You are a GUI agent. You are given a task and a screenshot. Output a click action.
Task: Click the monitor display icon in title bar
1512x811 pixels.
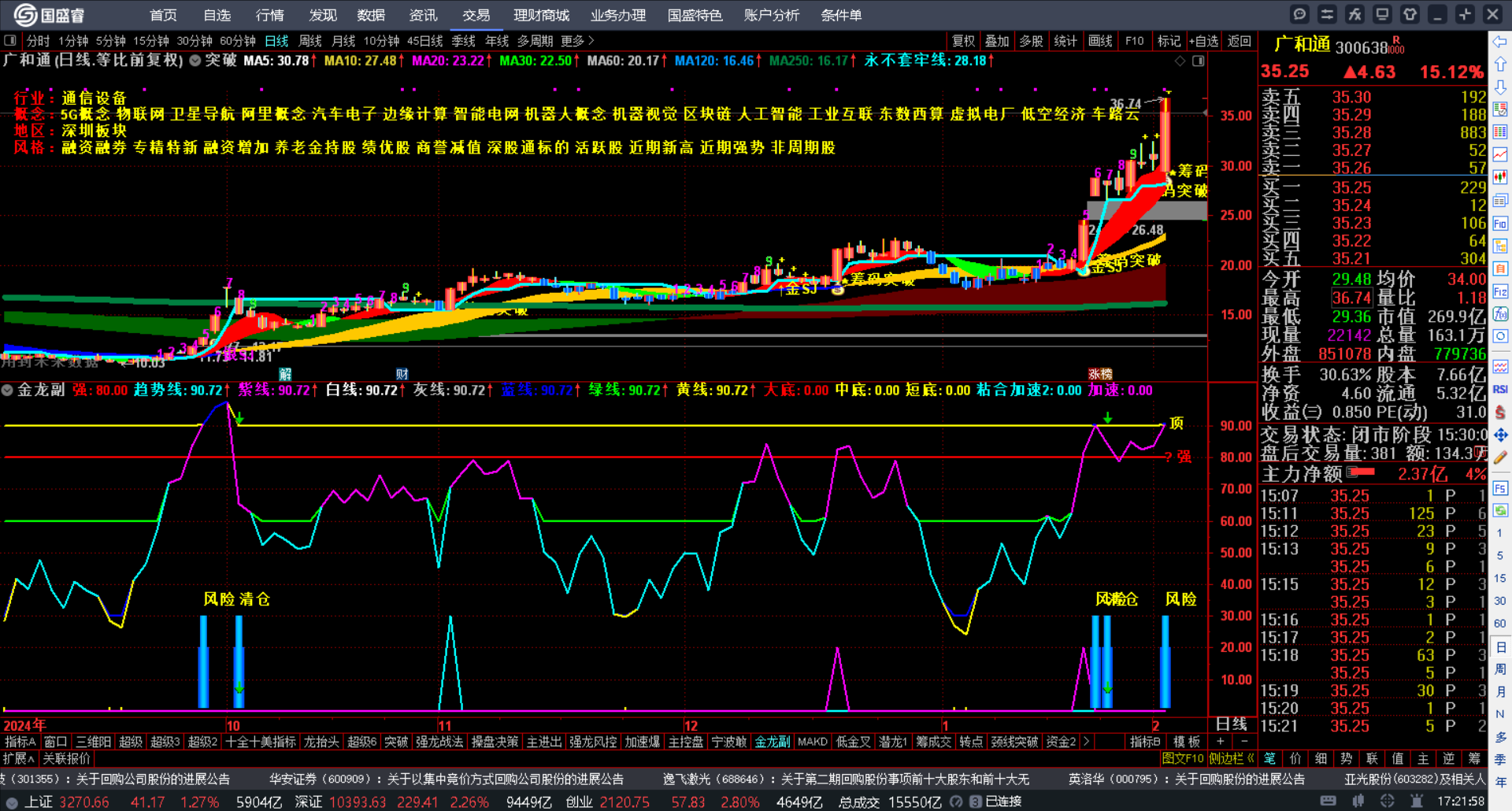(1382, 14)
